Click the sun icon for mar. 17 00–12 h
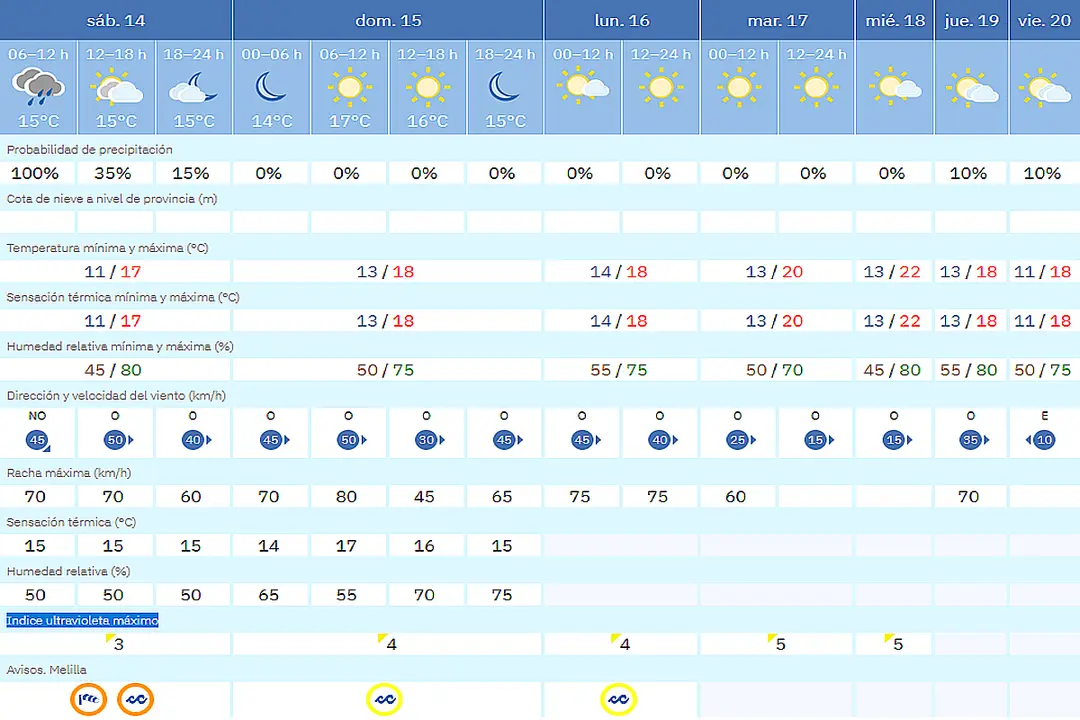 [x=738, y=87]
